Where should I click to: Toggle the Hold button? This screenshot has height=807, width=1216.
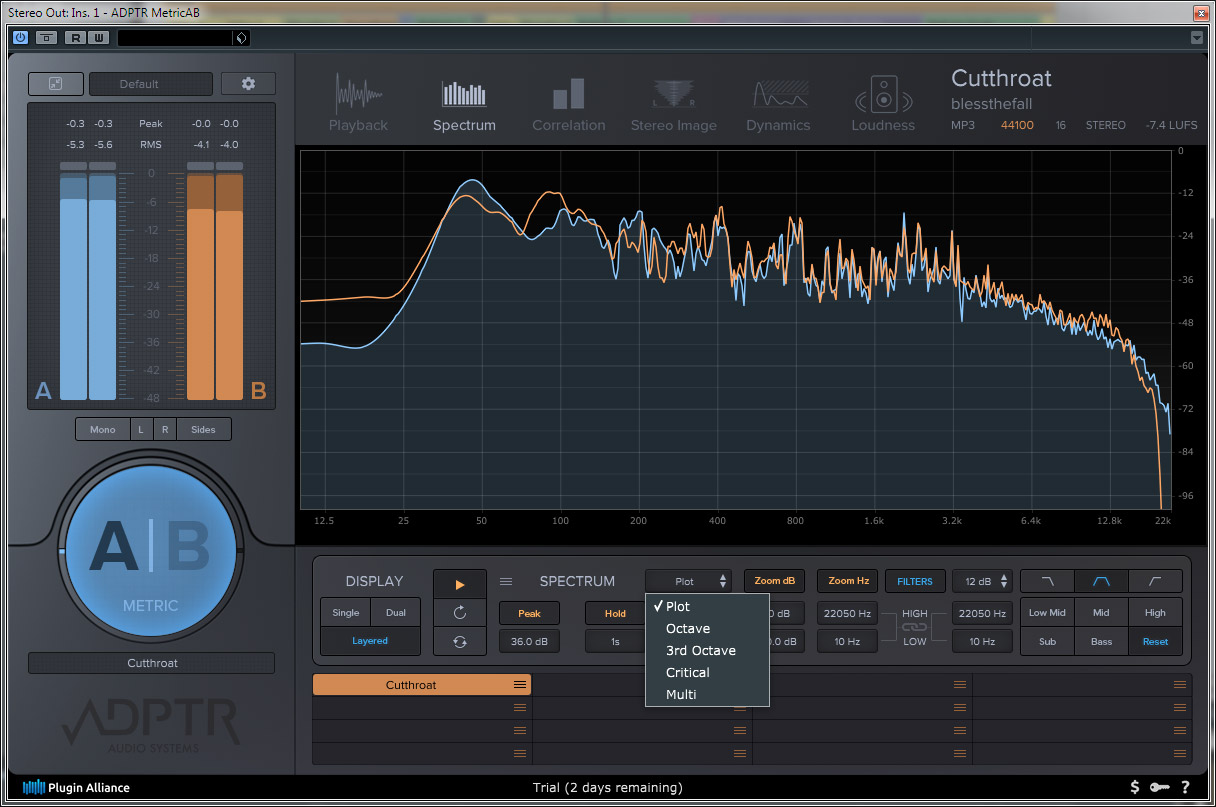(x=615, y=613)
